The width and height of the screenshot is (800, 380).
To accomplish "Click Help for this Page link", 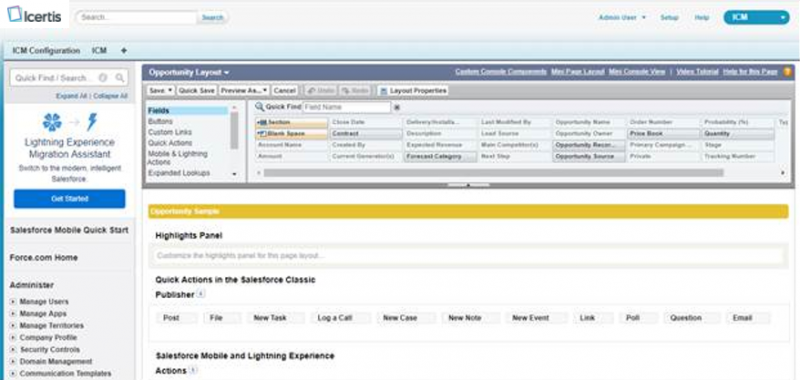I will [750, 72].
